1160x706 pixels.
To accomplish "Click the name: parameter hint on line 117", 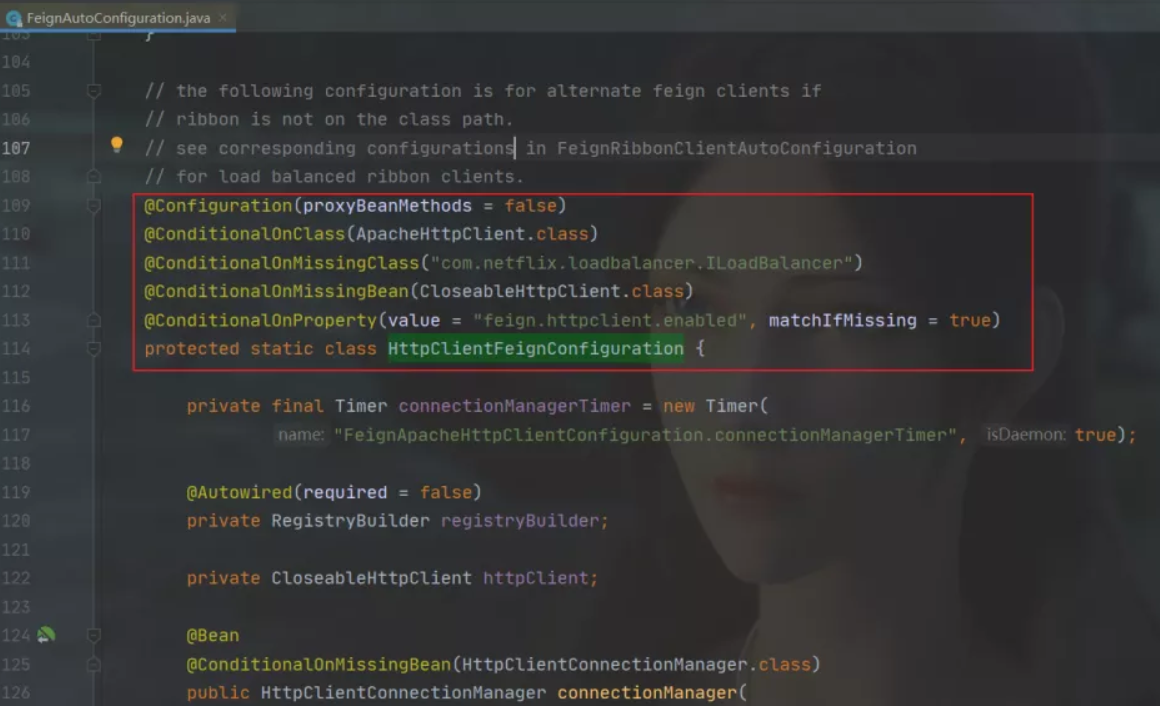I will (300, 434).
